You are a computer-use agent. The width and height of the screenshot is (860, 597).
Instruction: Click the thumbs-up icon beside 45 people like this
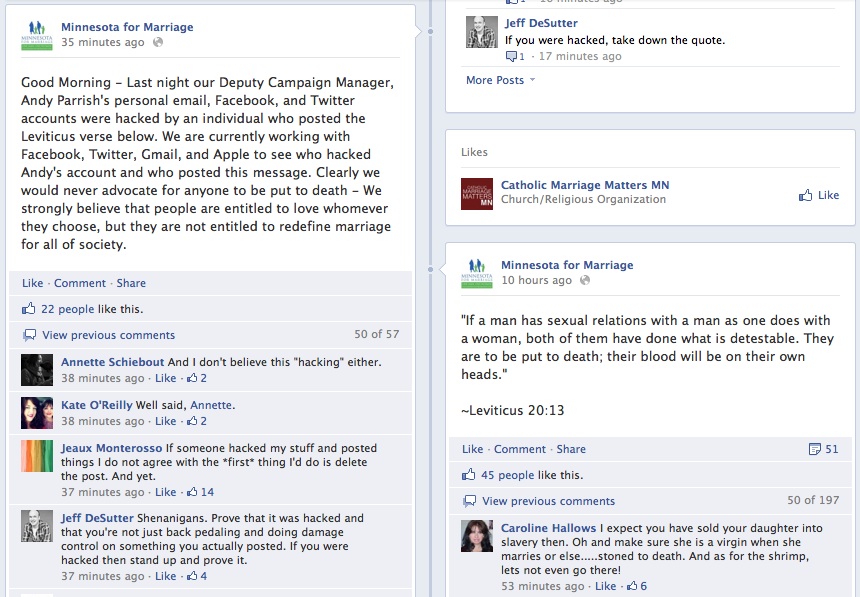[x=468, y=475]
